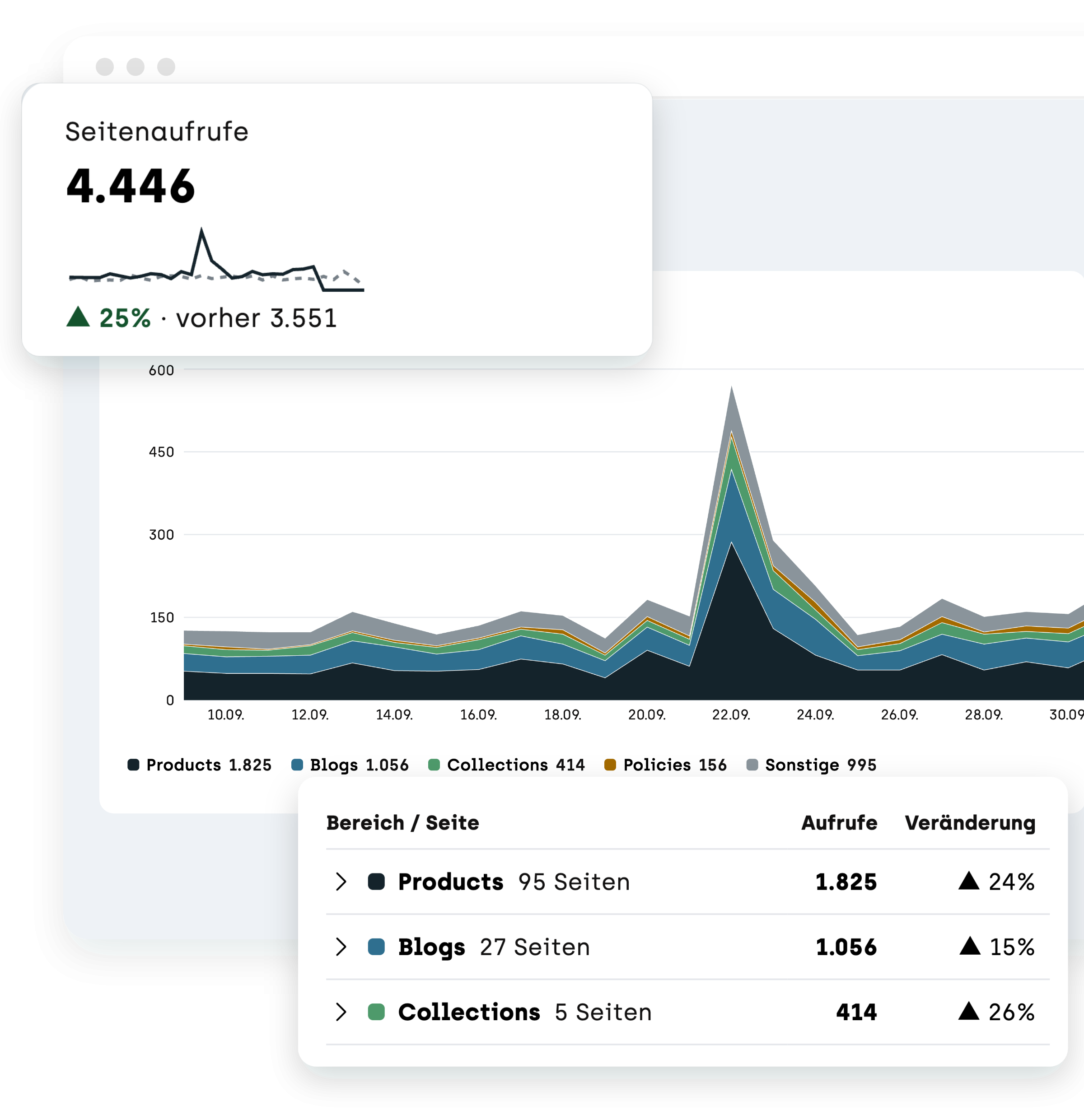Click the up-triangle beside 15% change
The image size is (1084, 1120).
[x=970, y=946]
